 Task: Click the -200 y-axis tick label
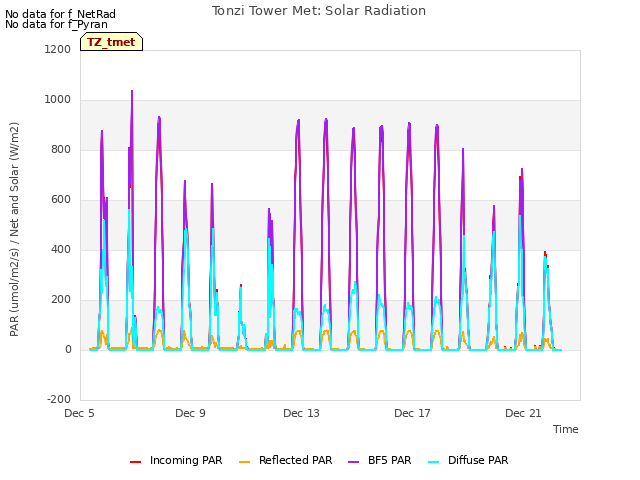coord(59,399)
